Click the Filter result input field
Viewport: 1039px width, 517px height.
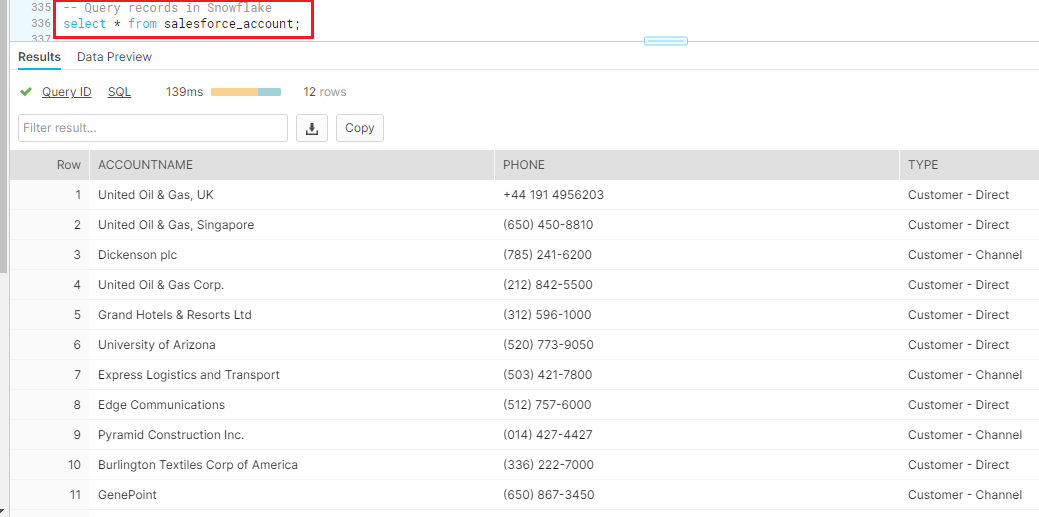coord(152,128)
